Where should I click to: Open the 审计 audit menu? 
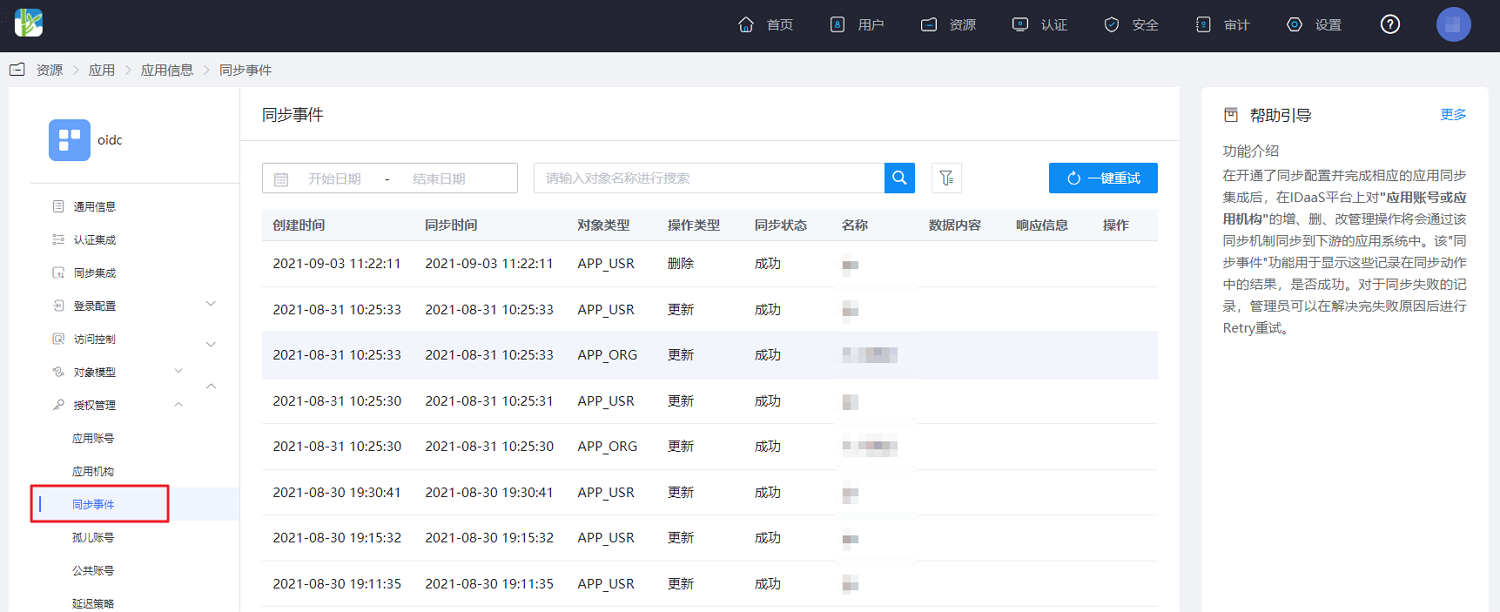1223,25
